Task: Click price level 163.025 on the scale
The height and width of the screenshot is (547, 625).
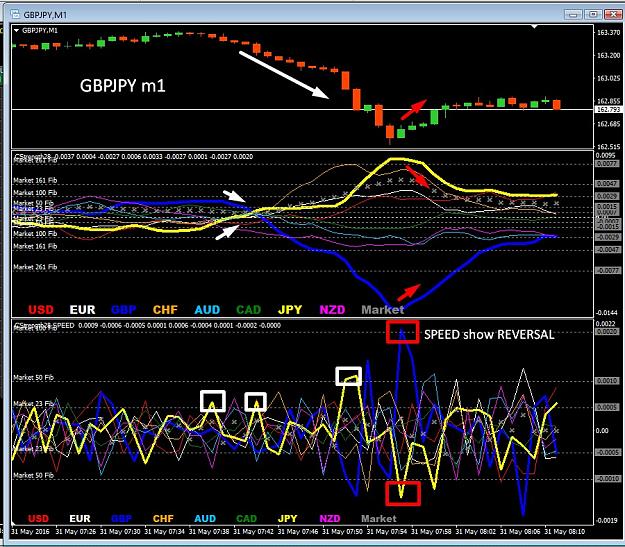Action: pos(608,78)
